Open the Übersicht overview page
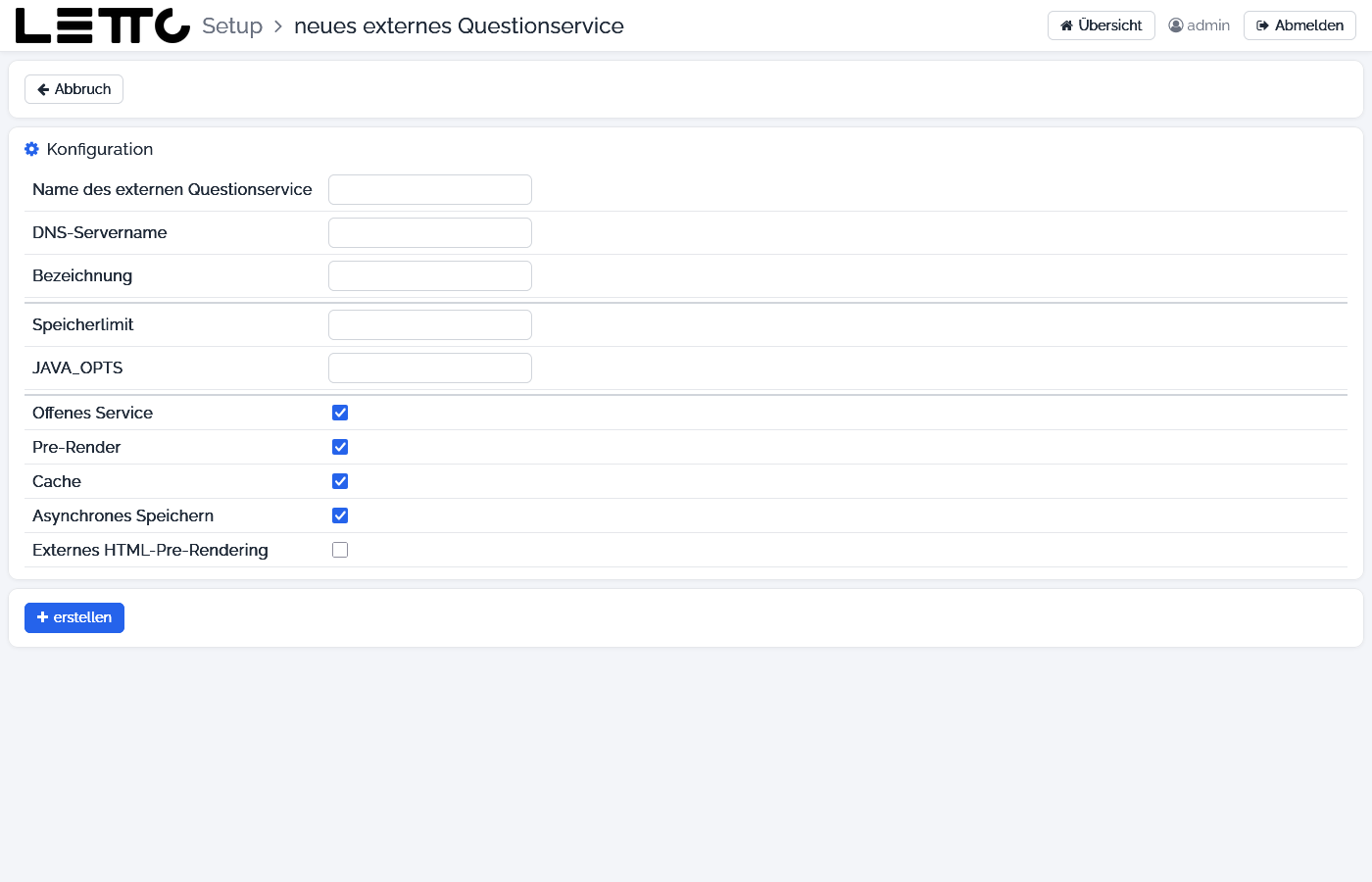 click(1102, 25)
